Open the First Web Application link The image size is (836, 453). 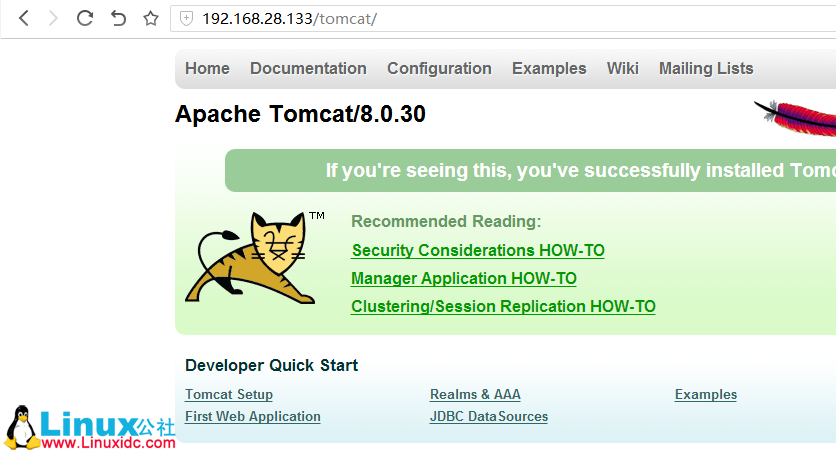point(253,416)
